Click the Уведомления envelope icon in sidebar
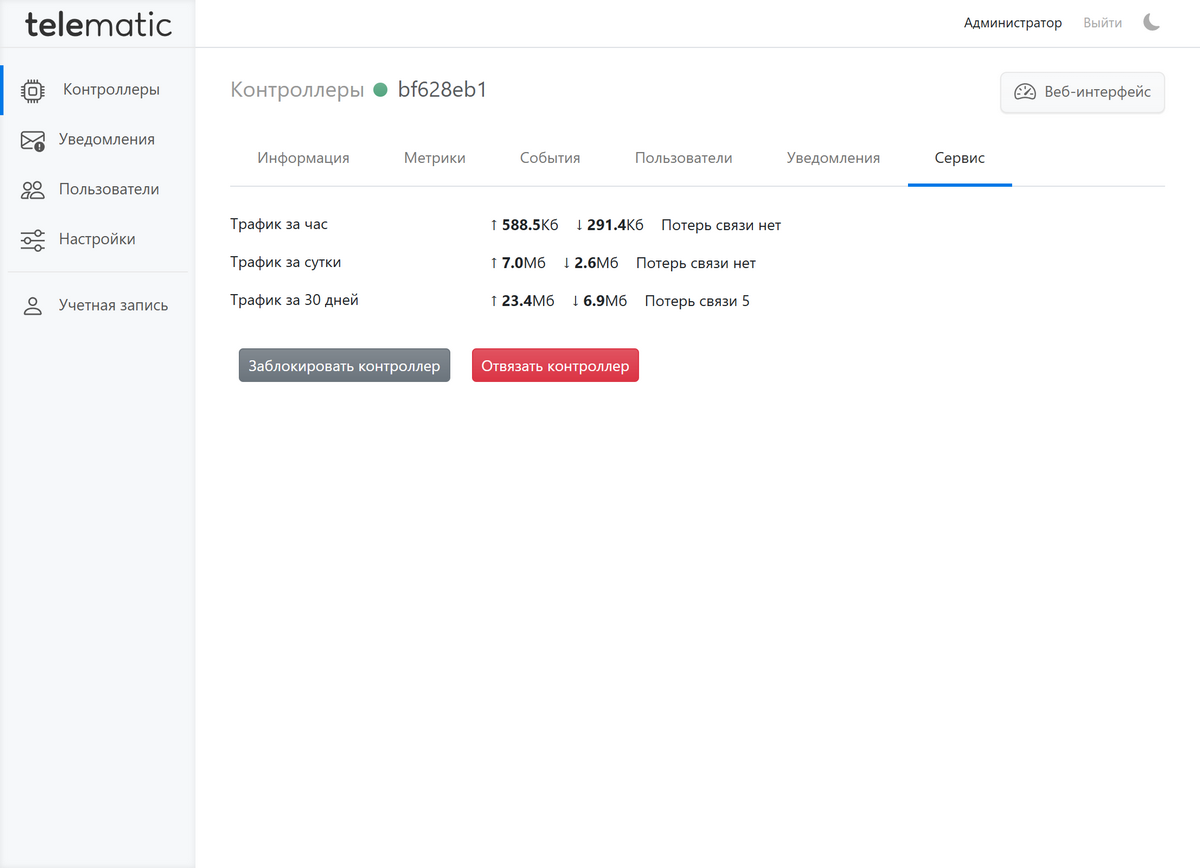The image size is (1200, 868). coord(33,140)
